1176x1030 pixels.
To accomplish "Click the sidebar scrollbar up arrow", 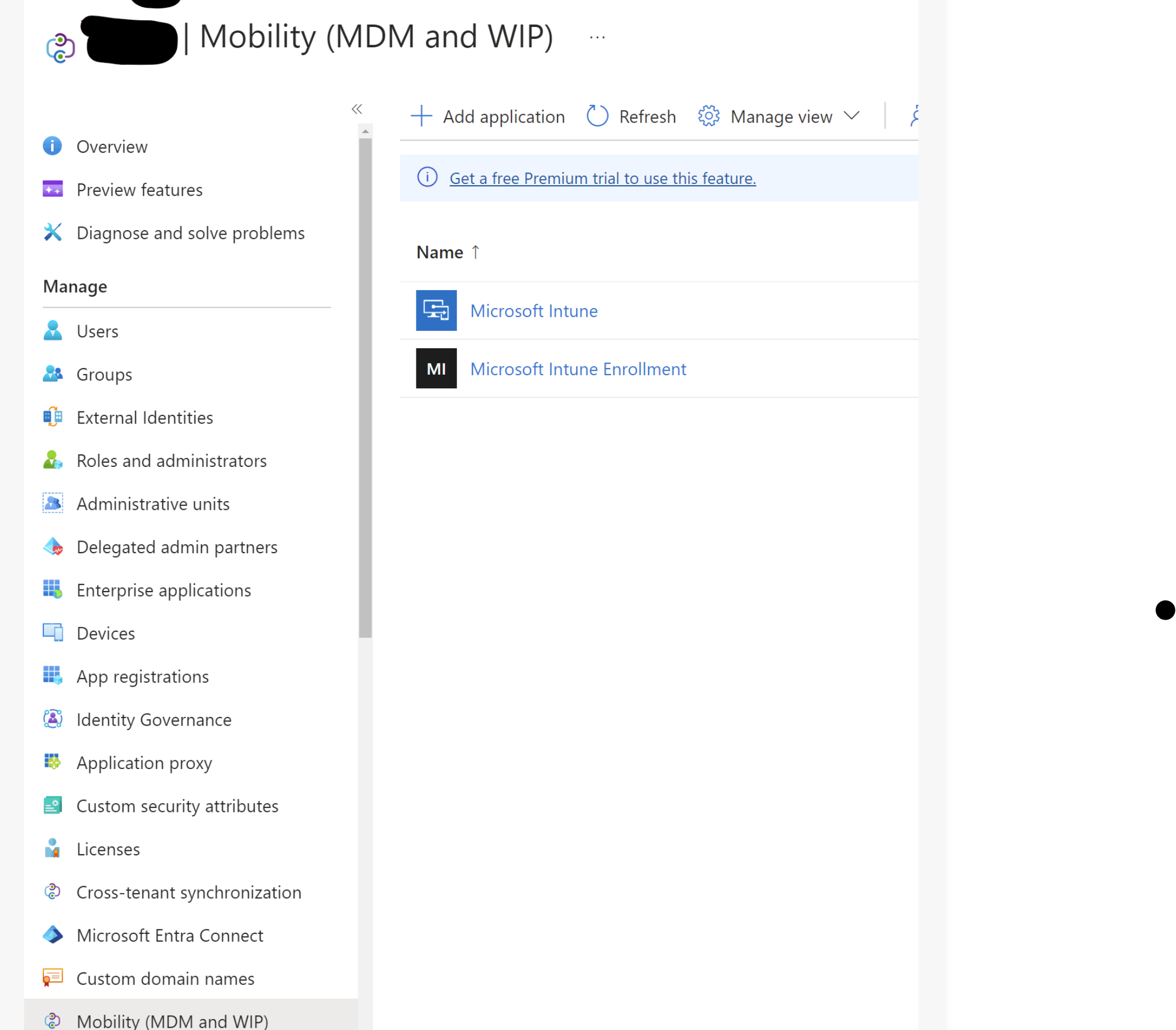I will point(365,131).
